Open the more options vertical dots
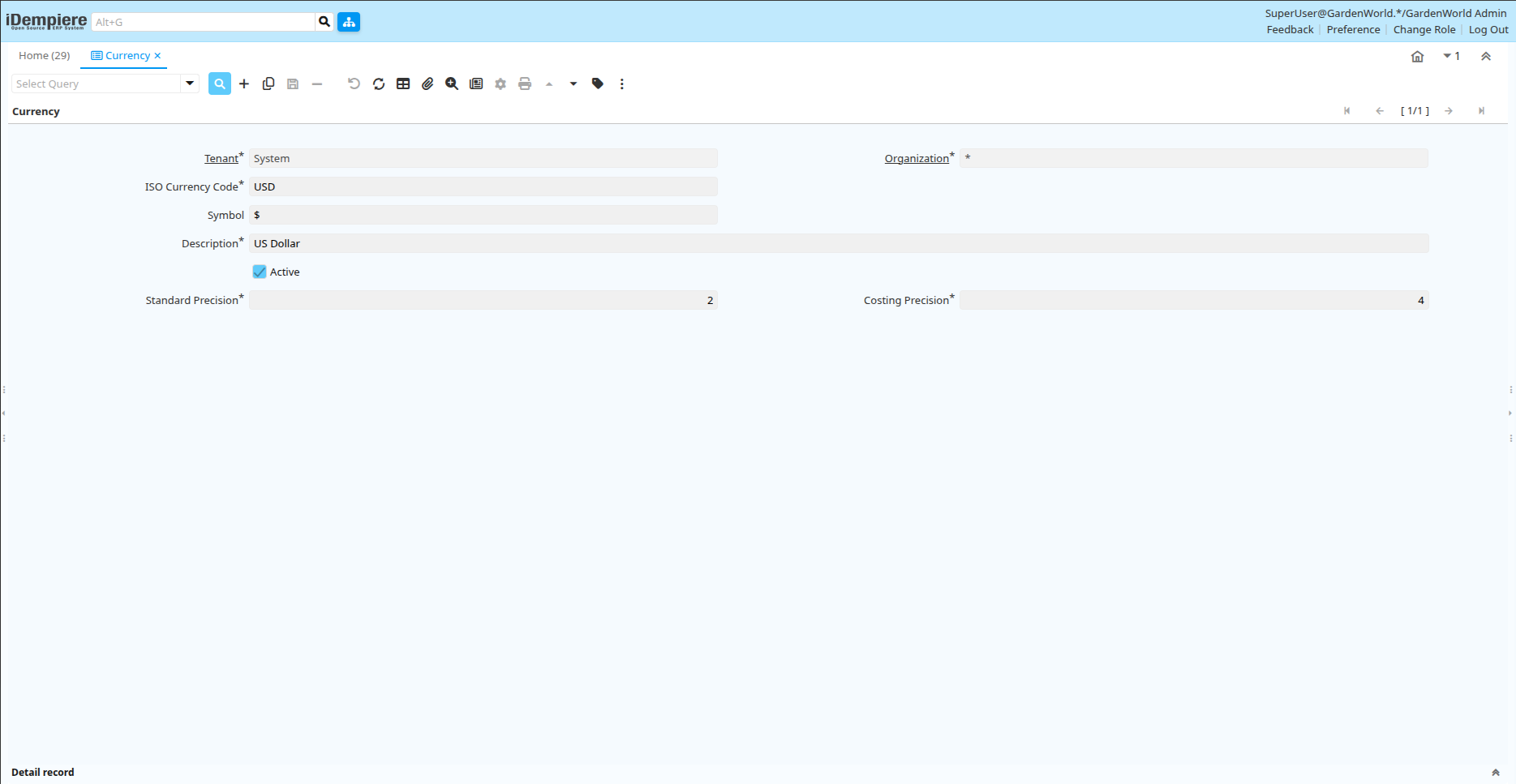This screenshot has height=784, width=1516. [x=622, y=84]
